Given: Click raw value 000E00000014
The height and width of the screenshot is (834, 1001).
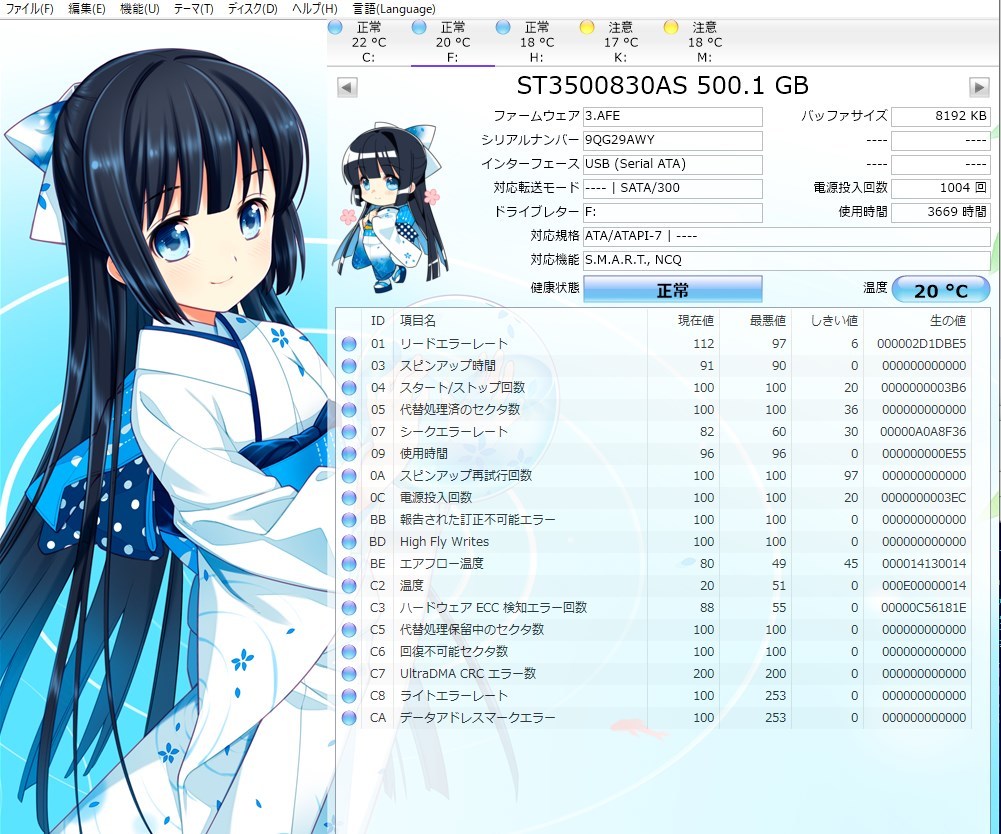Looking at the screenshot, I should tap(924, 586).
